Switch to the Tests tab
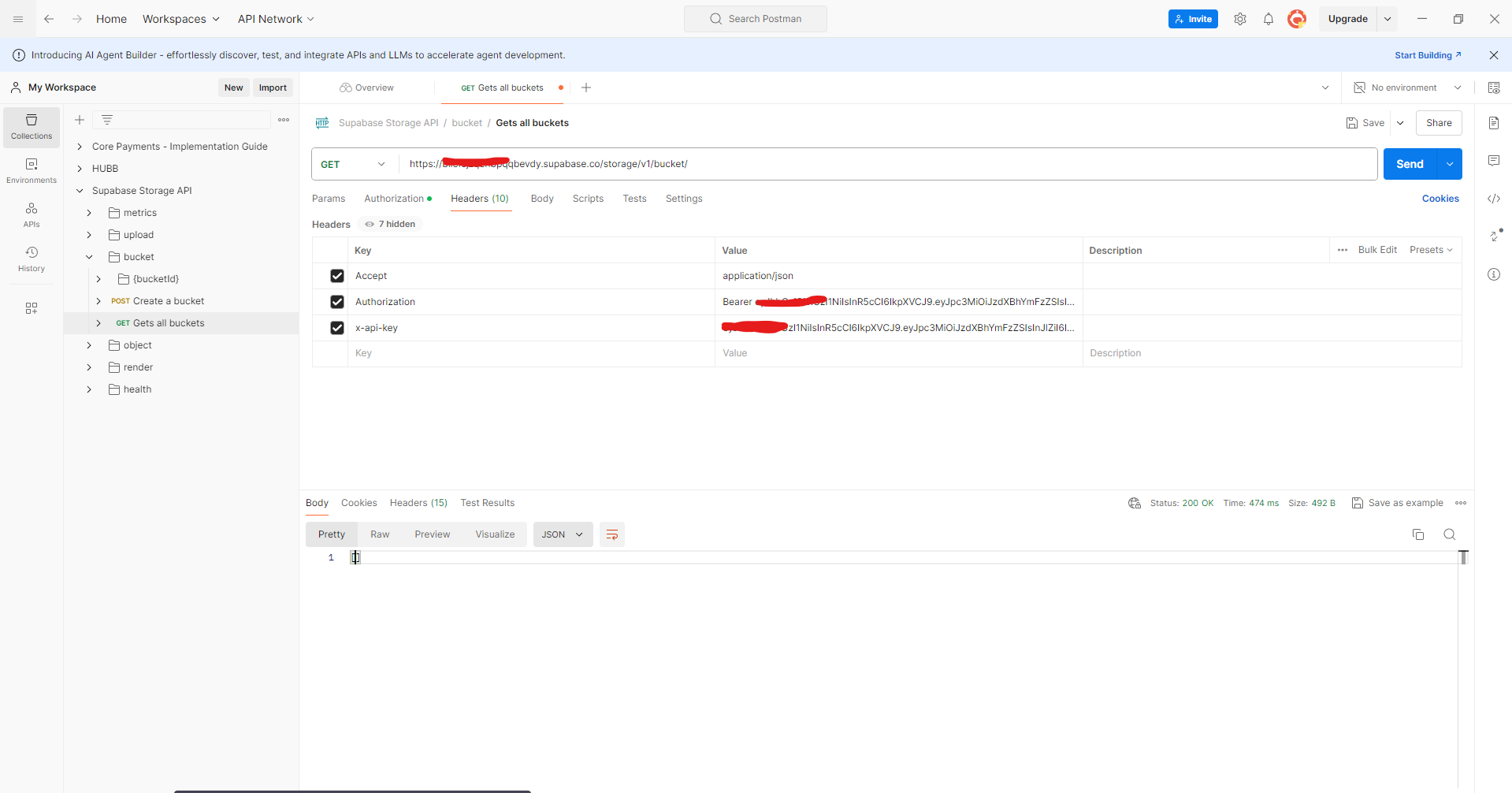The width and height of the screenshot is (1512, 793). pos(634,199)
